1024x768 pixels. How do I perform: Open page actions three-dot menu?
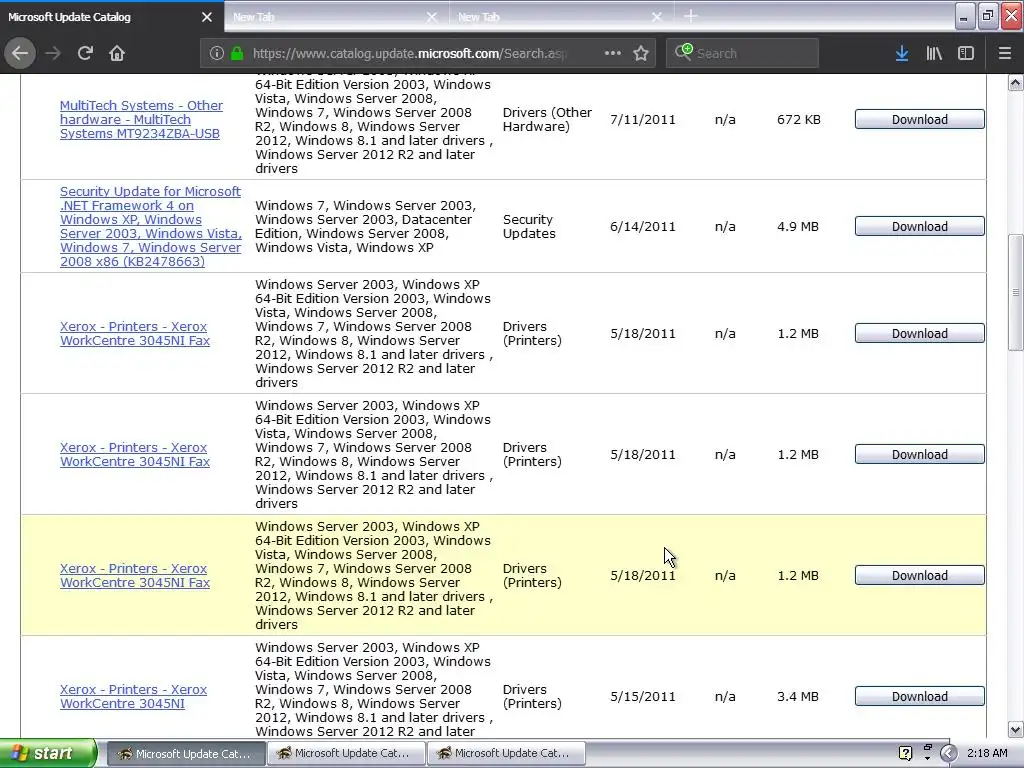pyautogui.click(x=613, y=53)
